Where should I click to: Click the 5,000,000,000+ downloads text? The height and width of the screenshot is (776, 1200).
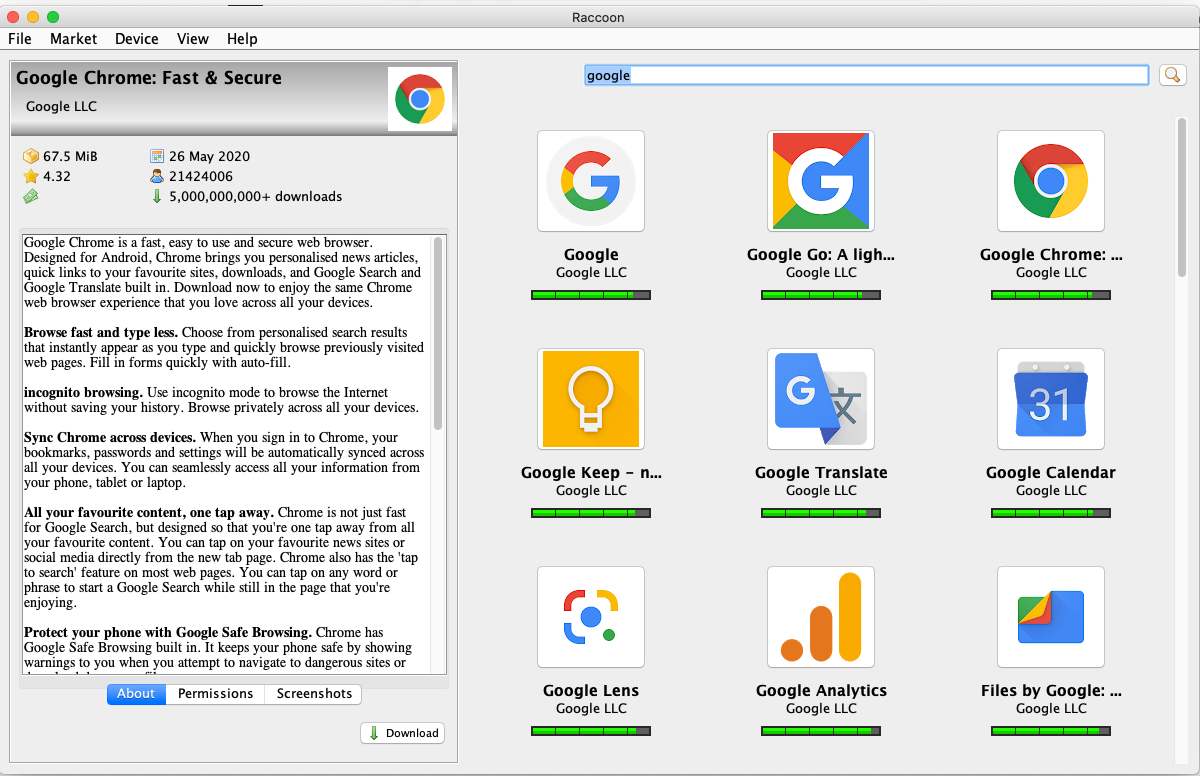tap(256, 196)
